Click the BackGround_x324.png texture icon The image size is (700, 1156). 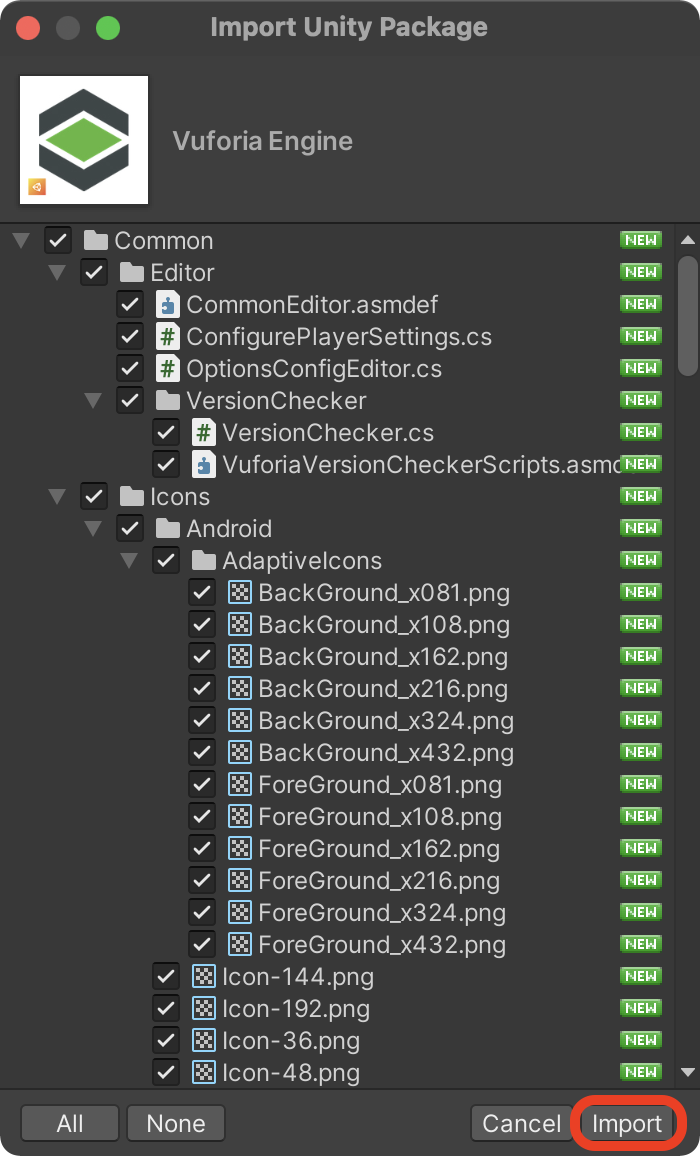pyautogui.click(x=240, y=720)
